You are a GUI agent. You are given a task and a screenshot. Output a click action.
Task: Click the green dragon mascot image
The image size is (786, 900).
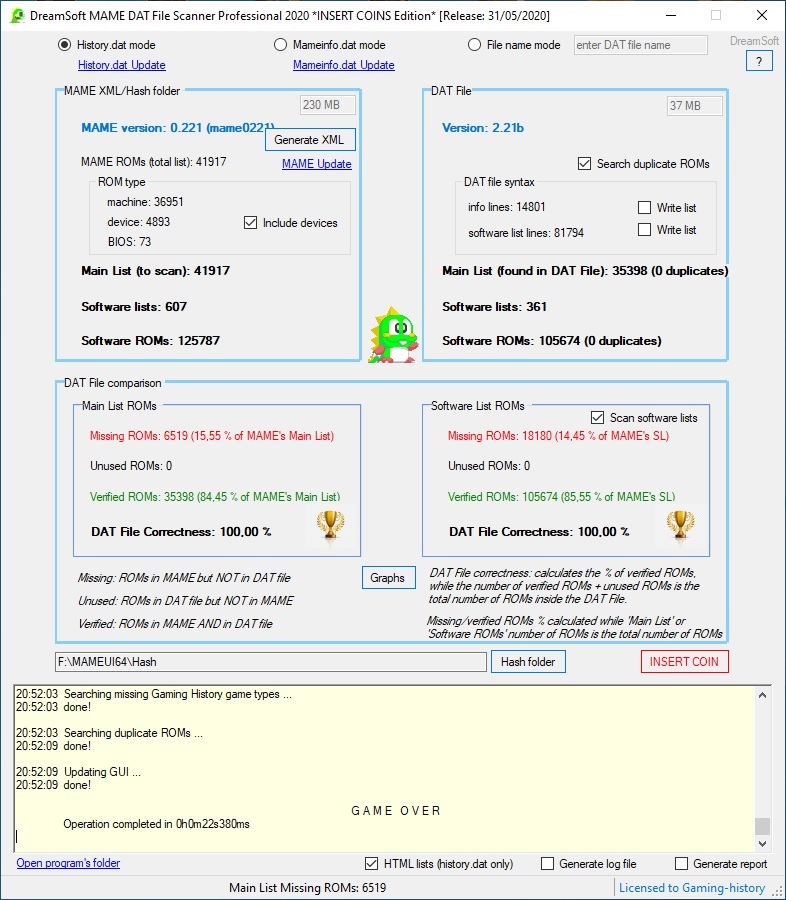tap(393, 335)
